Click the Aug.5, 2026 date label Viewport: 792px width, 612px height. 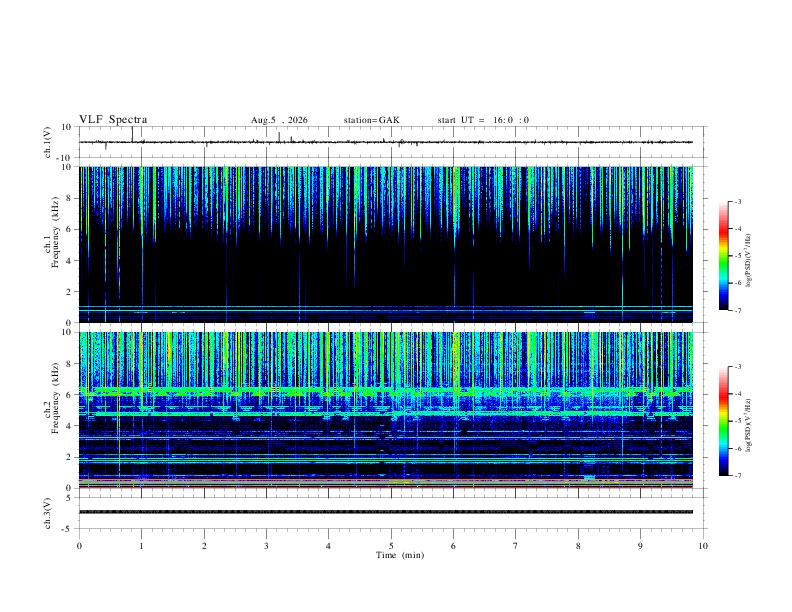pyautogui.click(x=279, y=120)
